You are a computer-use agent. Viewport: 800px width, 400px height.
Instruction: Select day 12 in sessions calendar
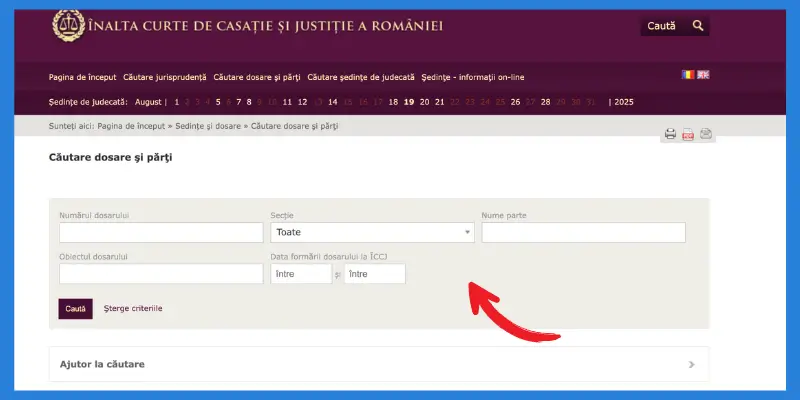pyautogui.click(x=303, y=102)
